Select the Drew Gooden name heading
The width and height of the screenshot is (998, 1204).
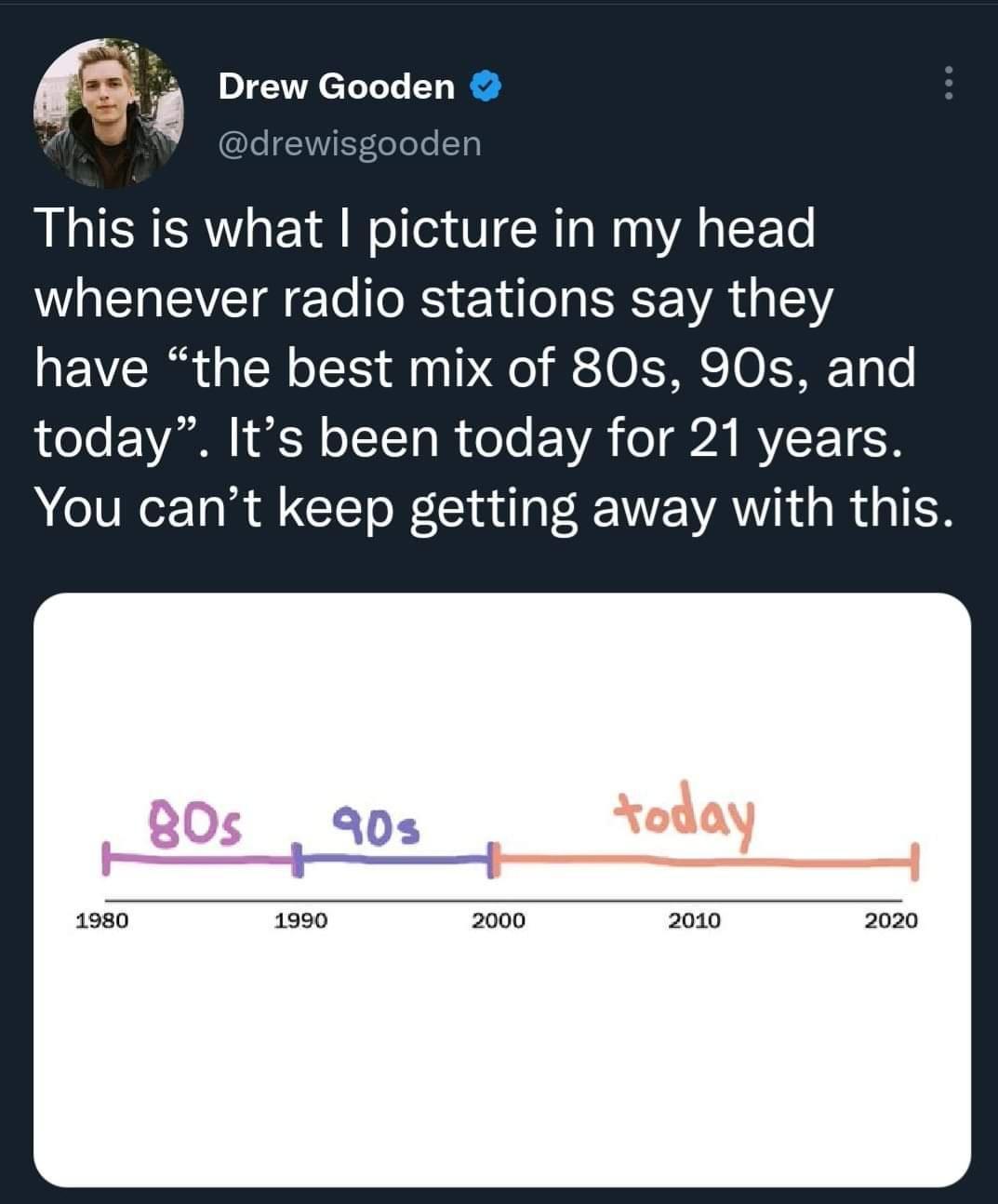click(333, 87)
